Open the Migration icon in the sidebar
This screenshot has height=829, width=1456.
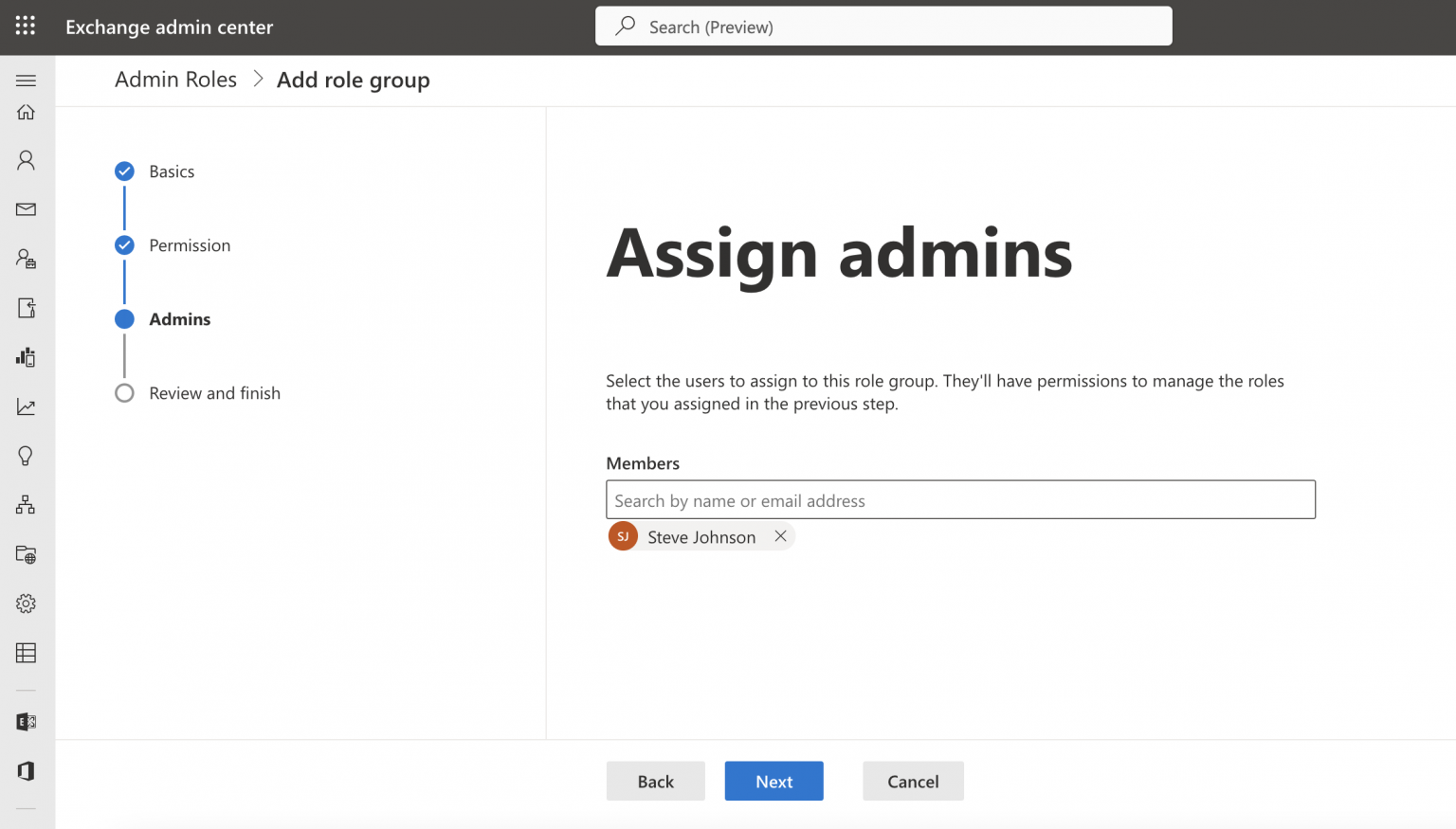click(x=26, y=308)
